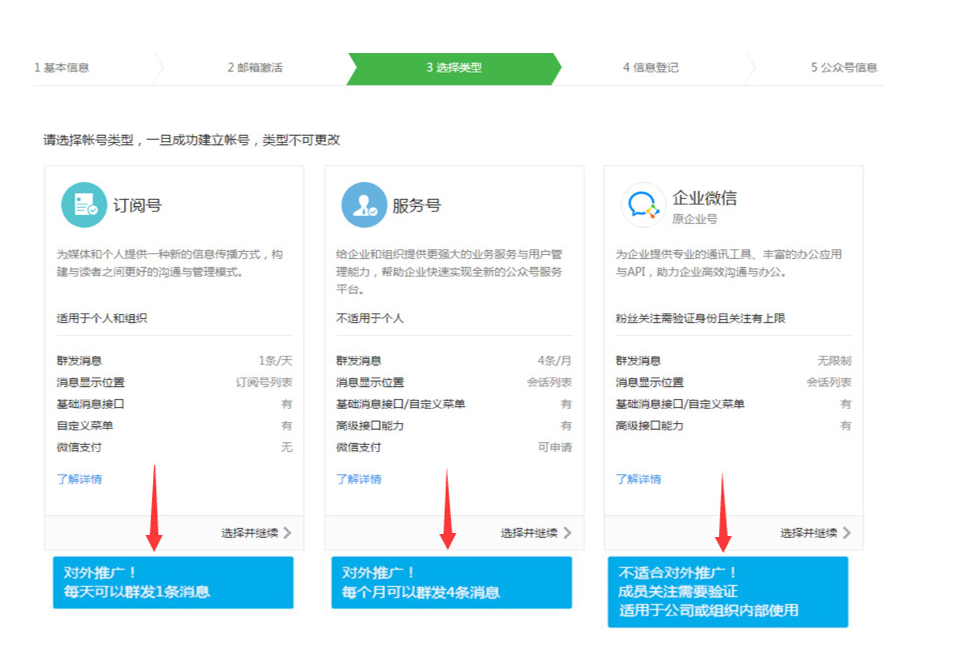Go to step 4 信息登记

[x=650, y=68]
